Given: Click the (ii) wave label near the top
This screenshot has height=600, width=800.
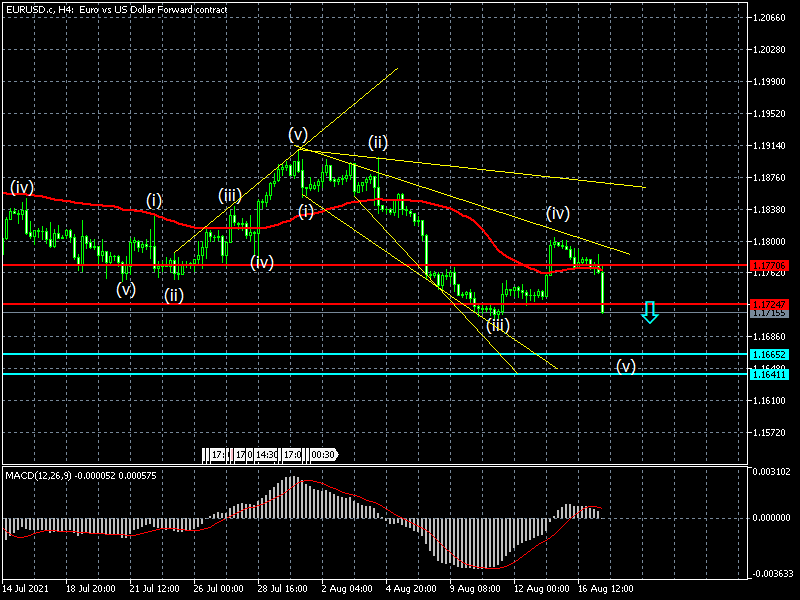Looking at the screenshot, I should click(377, 141).
